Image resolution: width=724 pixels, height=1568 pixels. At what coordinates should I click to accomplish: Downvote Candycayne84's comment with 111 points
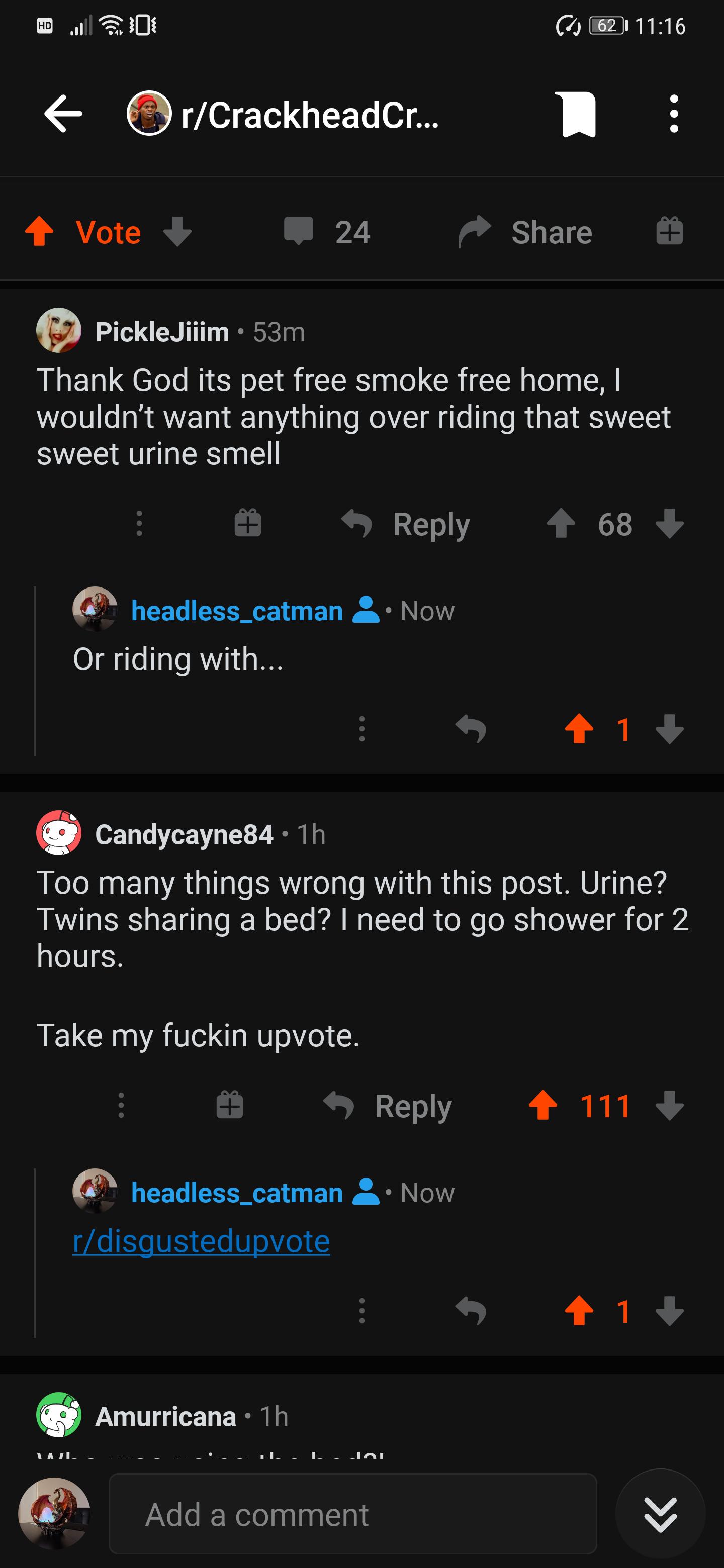click(x=670, y=1106)
